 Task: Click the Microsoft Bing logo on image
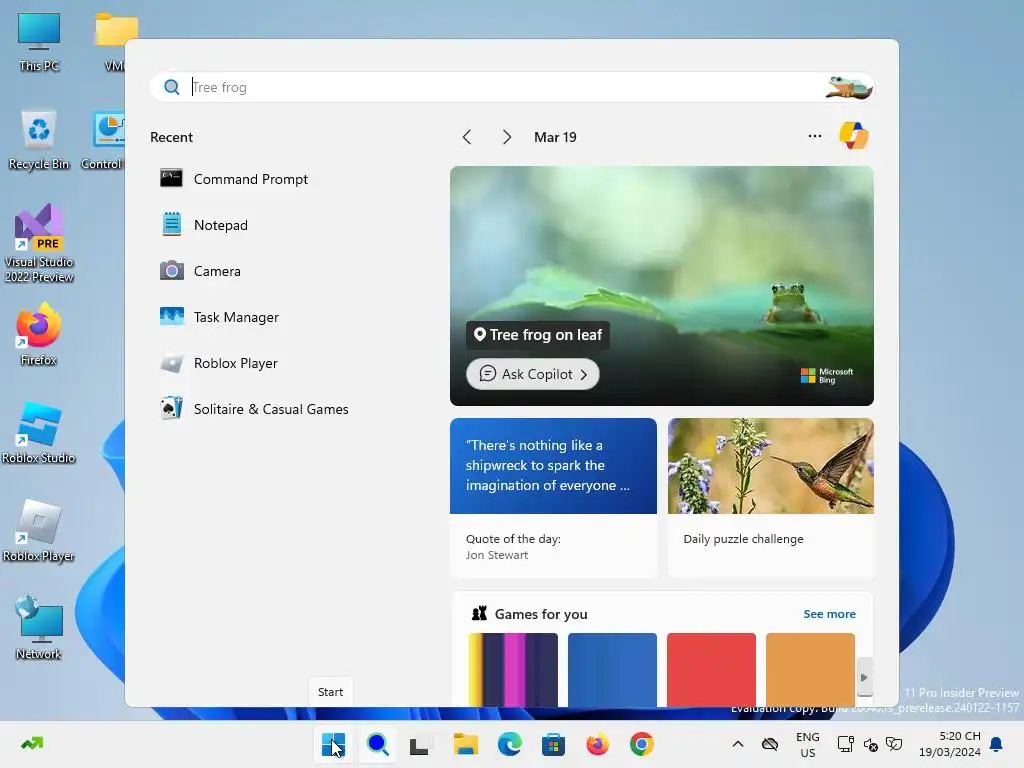[827, 376]
